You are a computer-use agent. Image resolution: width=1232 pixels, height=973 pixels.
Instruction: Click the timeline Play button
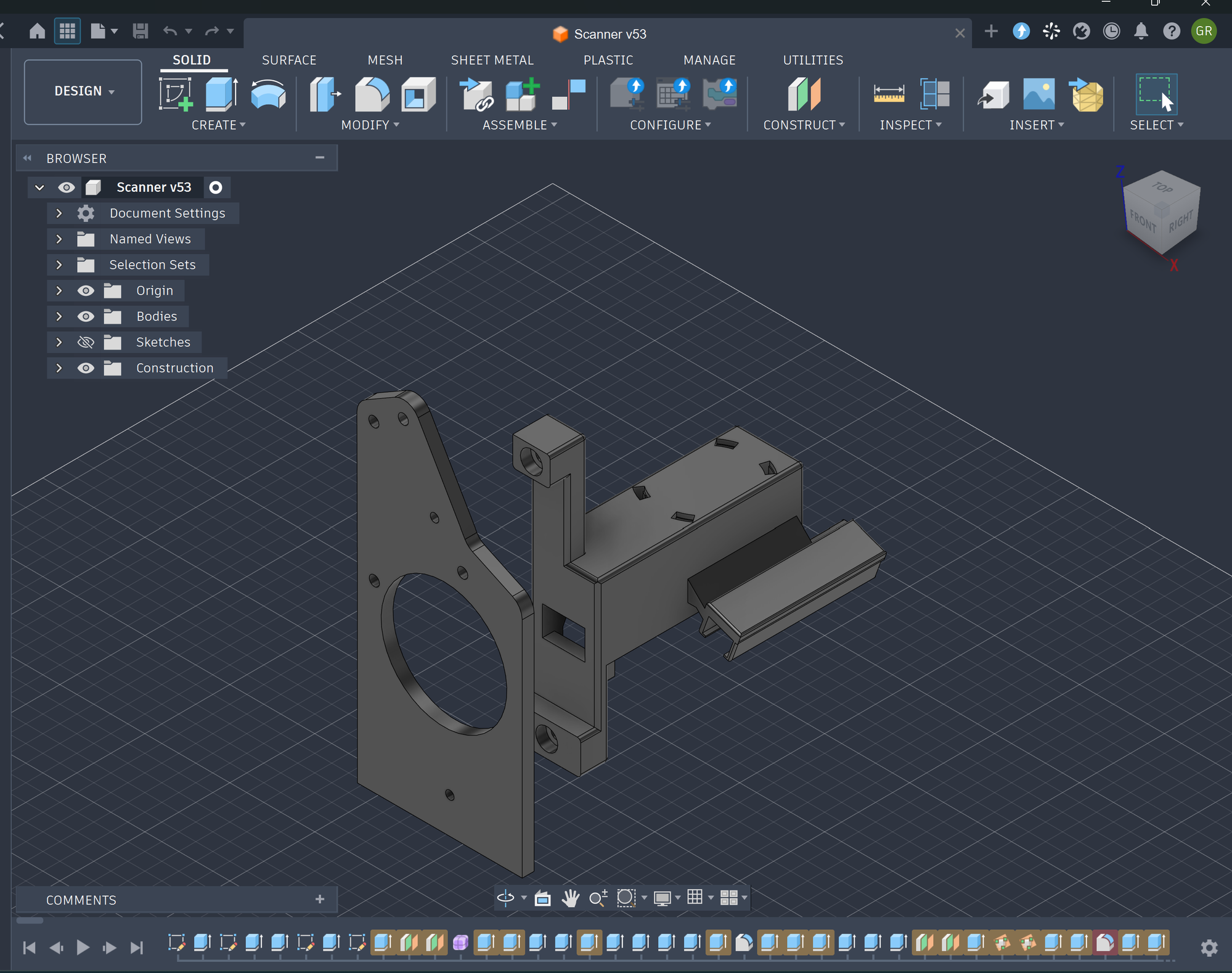click(83, 947)
